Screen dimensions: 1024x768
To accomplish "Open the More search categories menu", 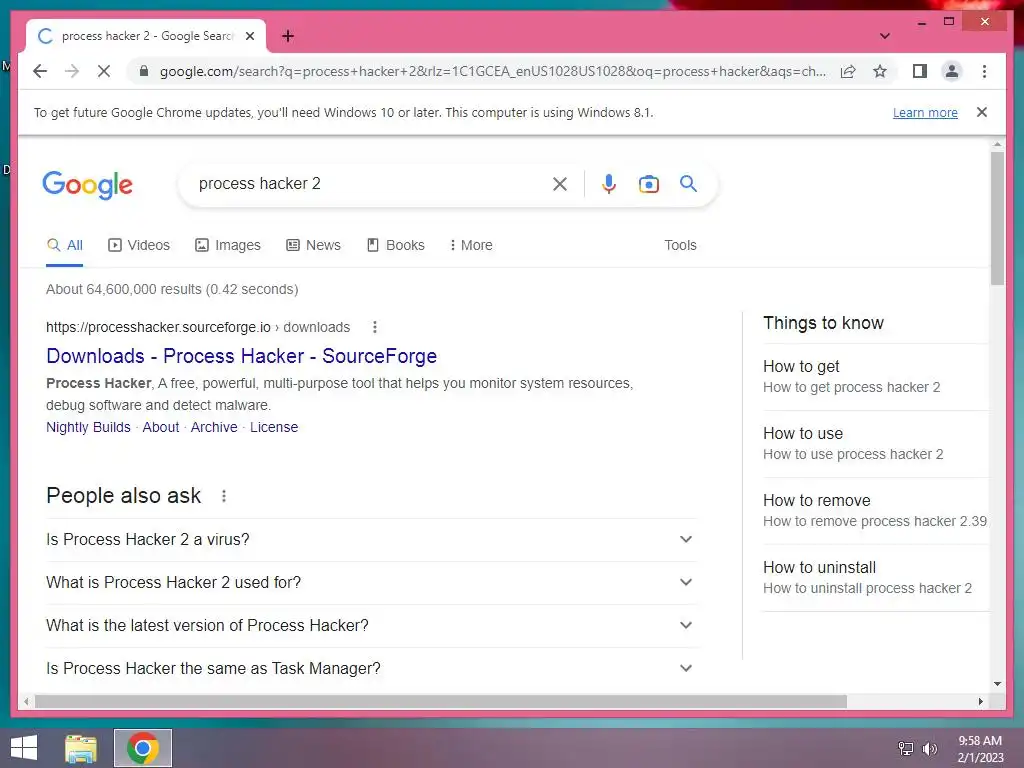I will pos(471,245).
